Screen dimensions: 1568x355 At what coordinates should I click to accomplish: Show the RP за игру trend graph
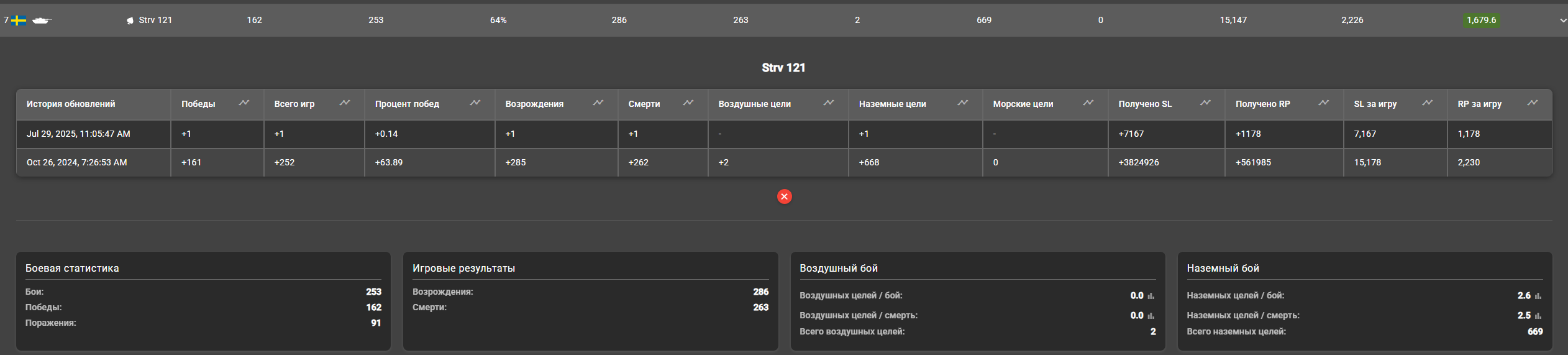tap(1533, 103)
